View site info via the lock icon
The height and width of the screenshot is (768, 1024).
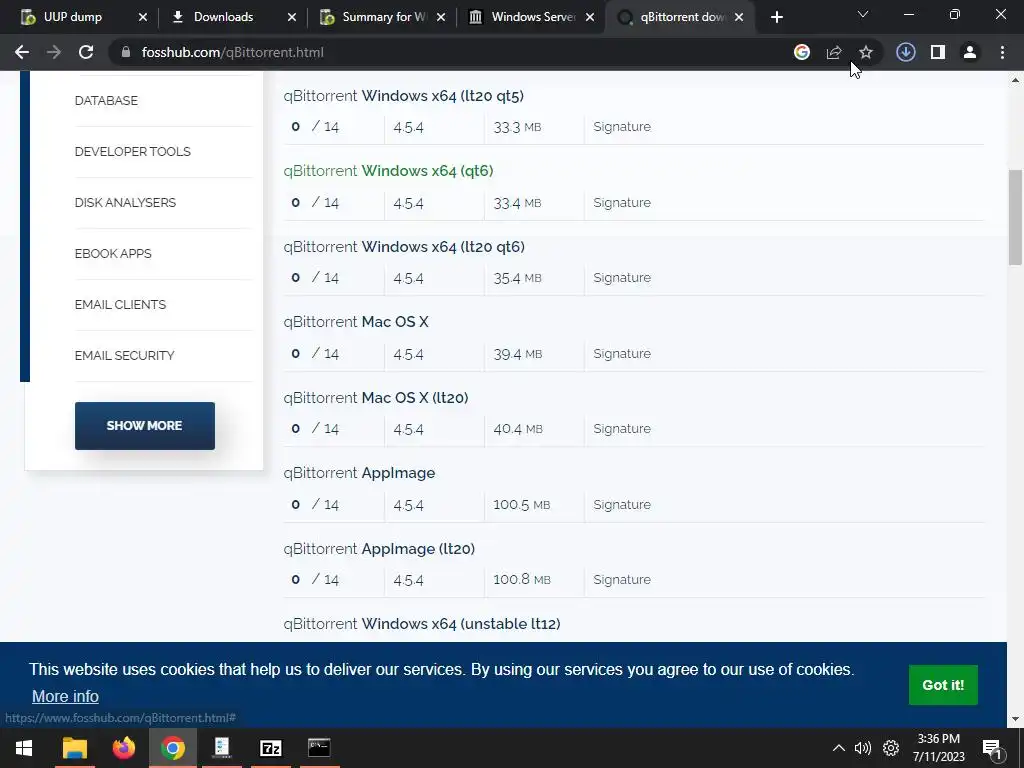coord(126,52)
